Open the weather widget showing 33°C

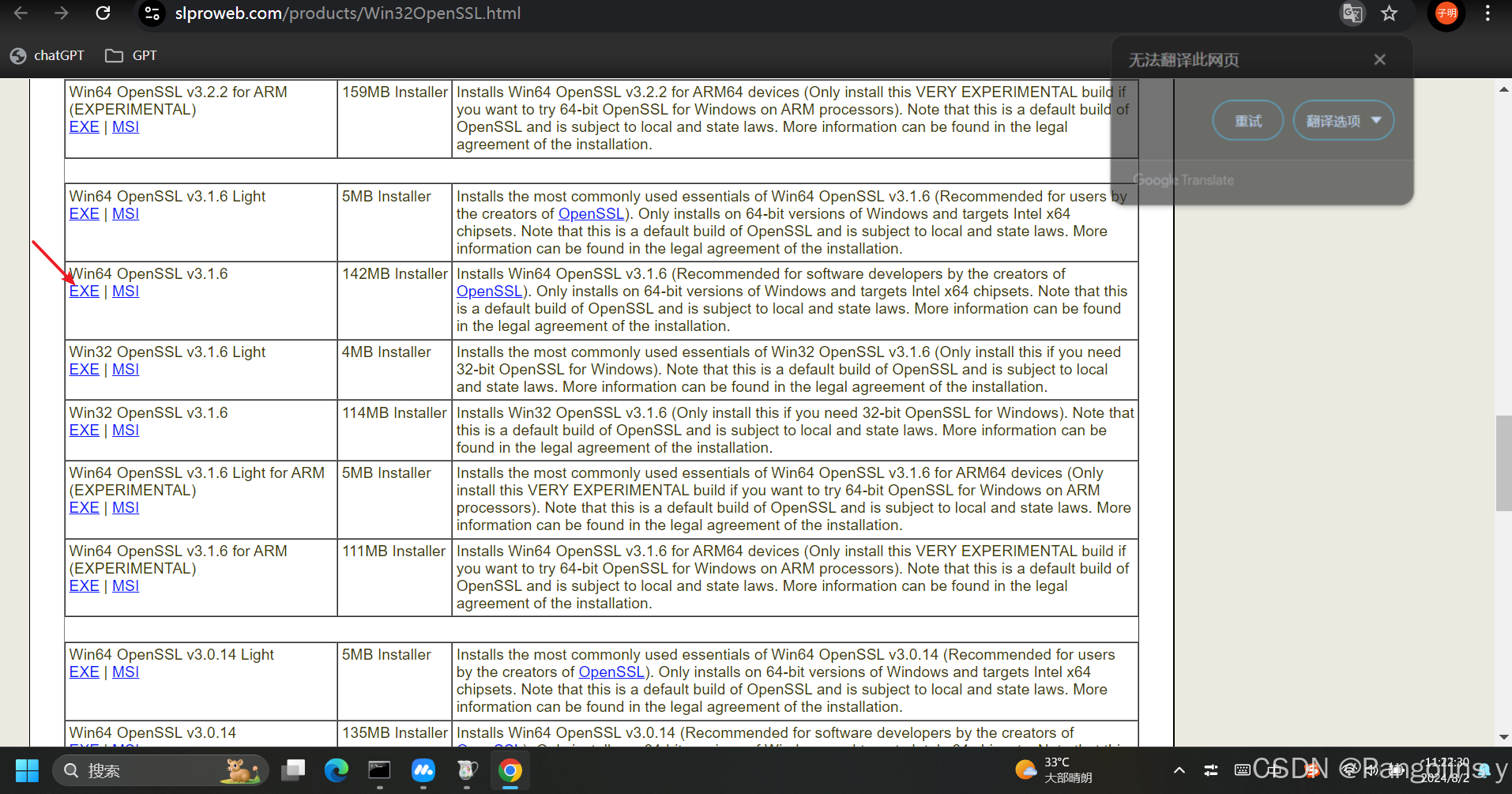pos(1054,770)
